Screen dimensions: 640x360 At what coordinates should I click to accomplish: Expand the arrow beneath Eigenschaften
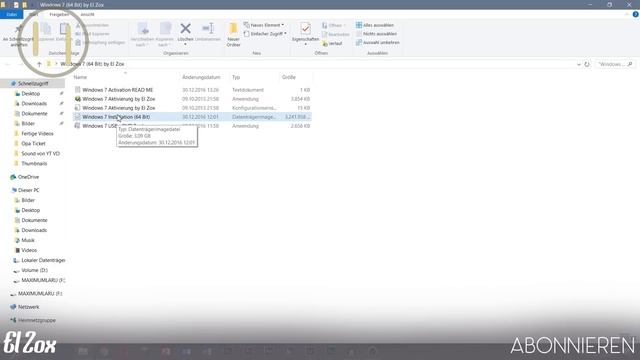click(x=305, y=44)
